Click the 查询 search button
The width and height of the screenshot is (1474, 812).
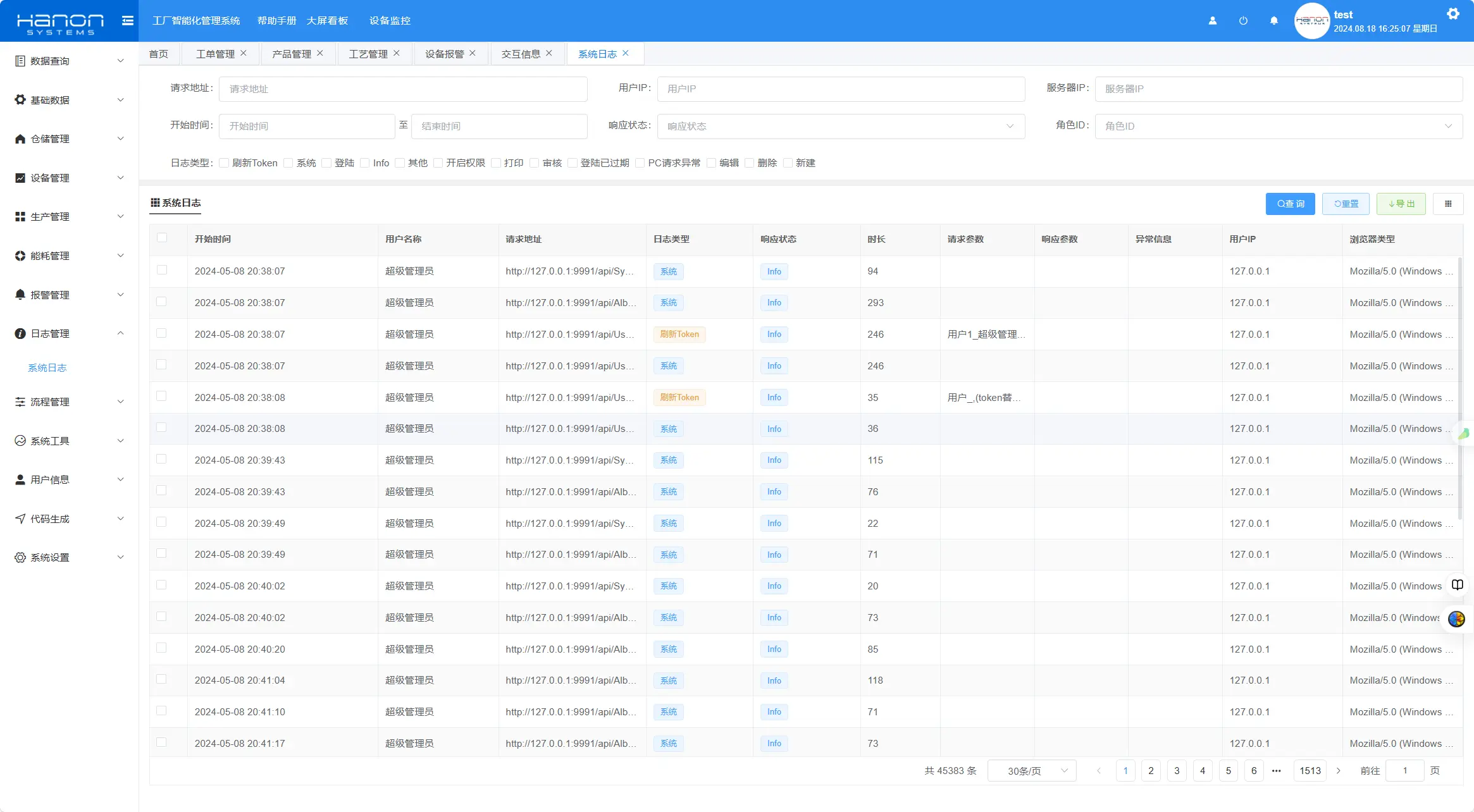point(1290,204)
